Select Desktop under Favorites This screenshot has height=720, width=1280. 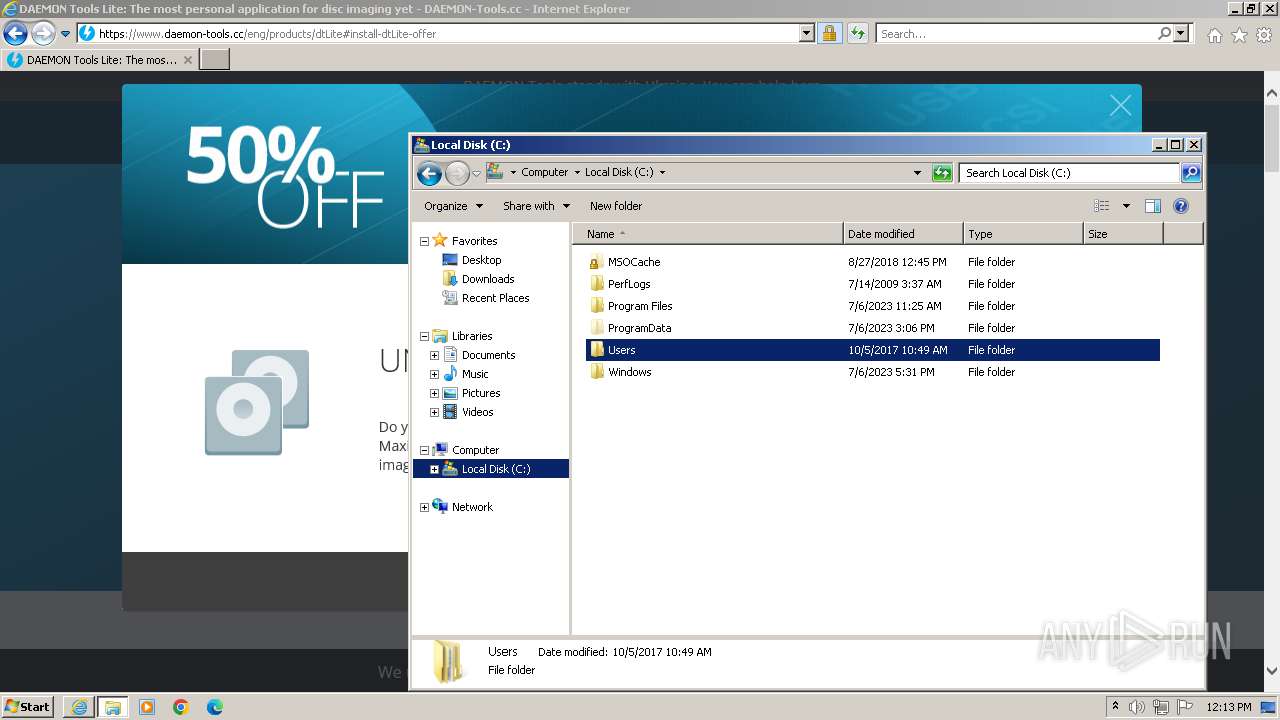481,260
